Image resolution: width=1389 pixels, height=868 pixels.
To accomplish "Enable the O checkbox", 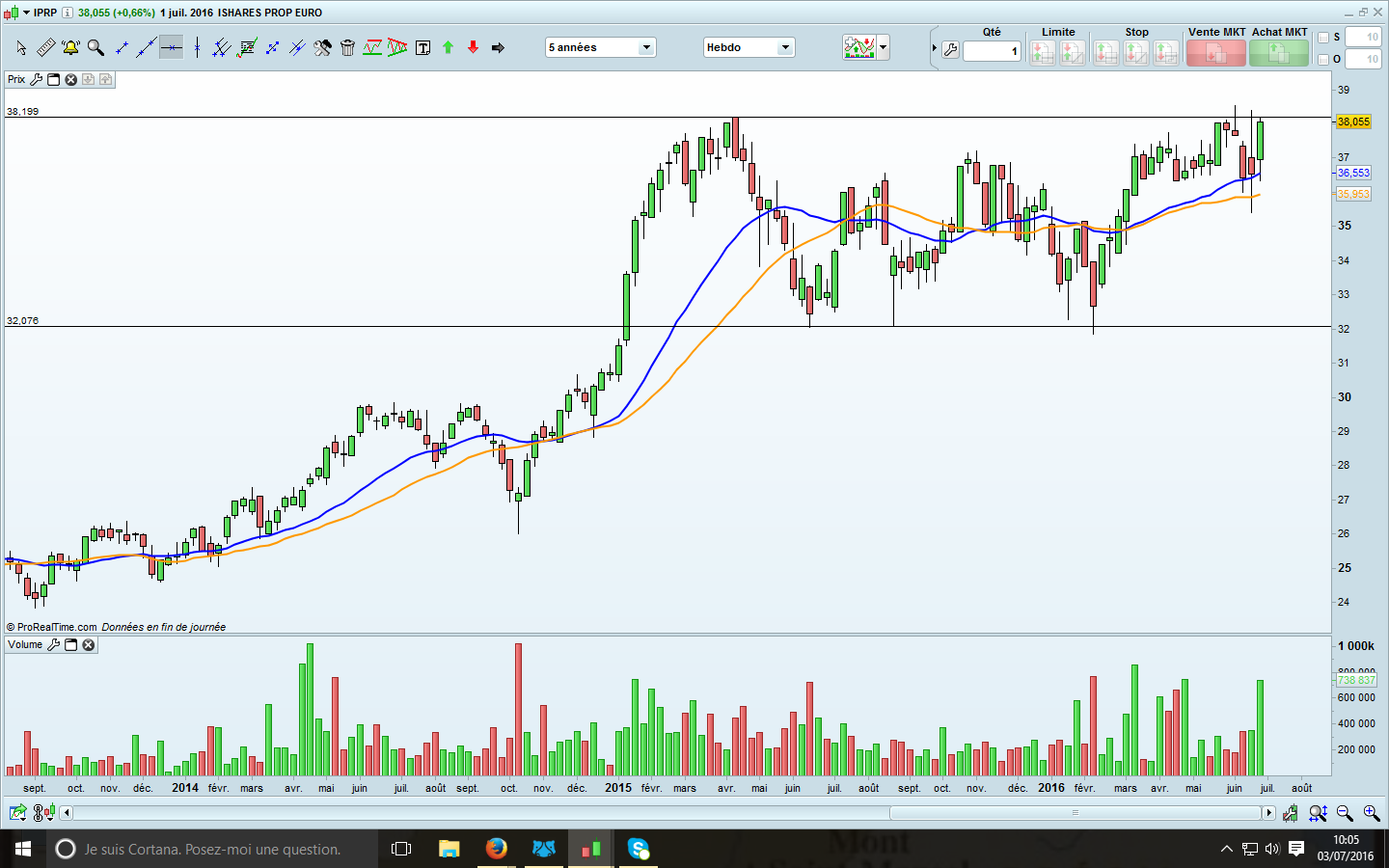I will 1323,59.
